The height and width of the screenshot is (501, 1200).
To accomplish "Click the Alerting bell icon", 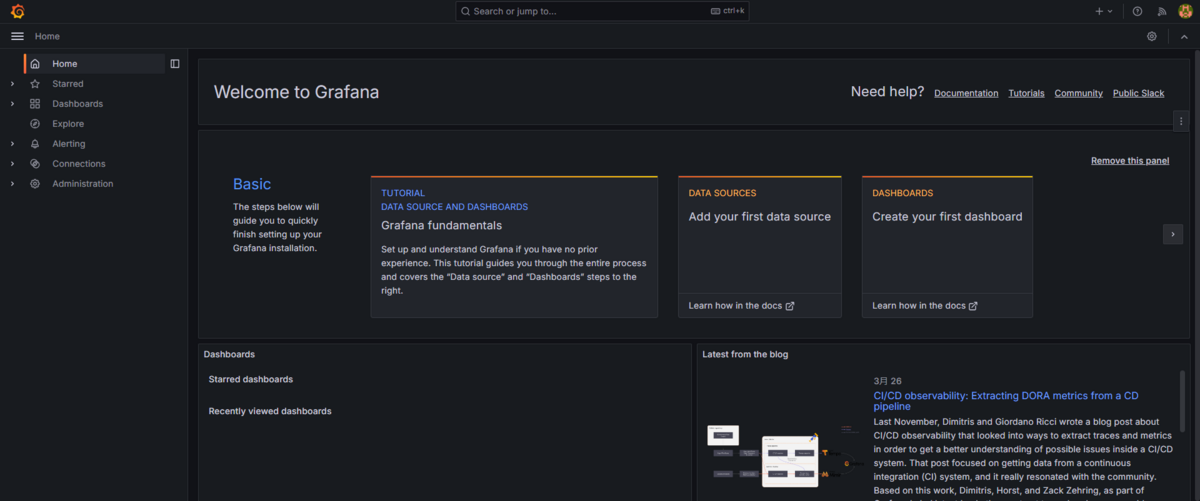I will pos(35,144).
